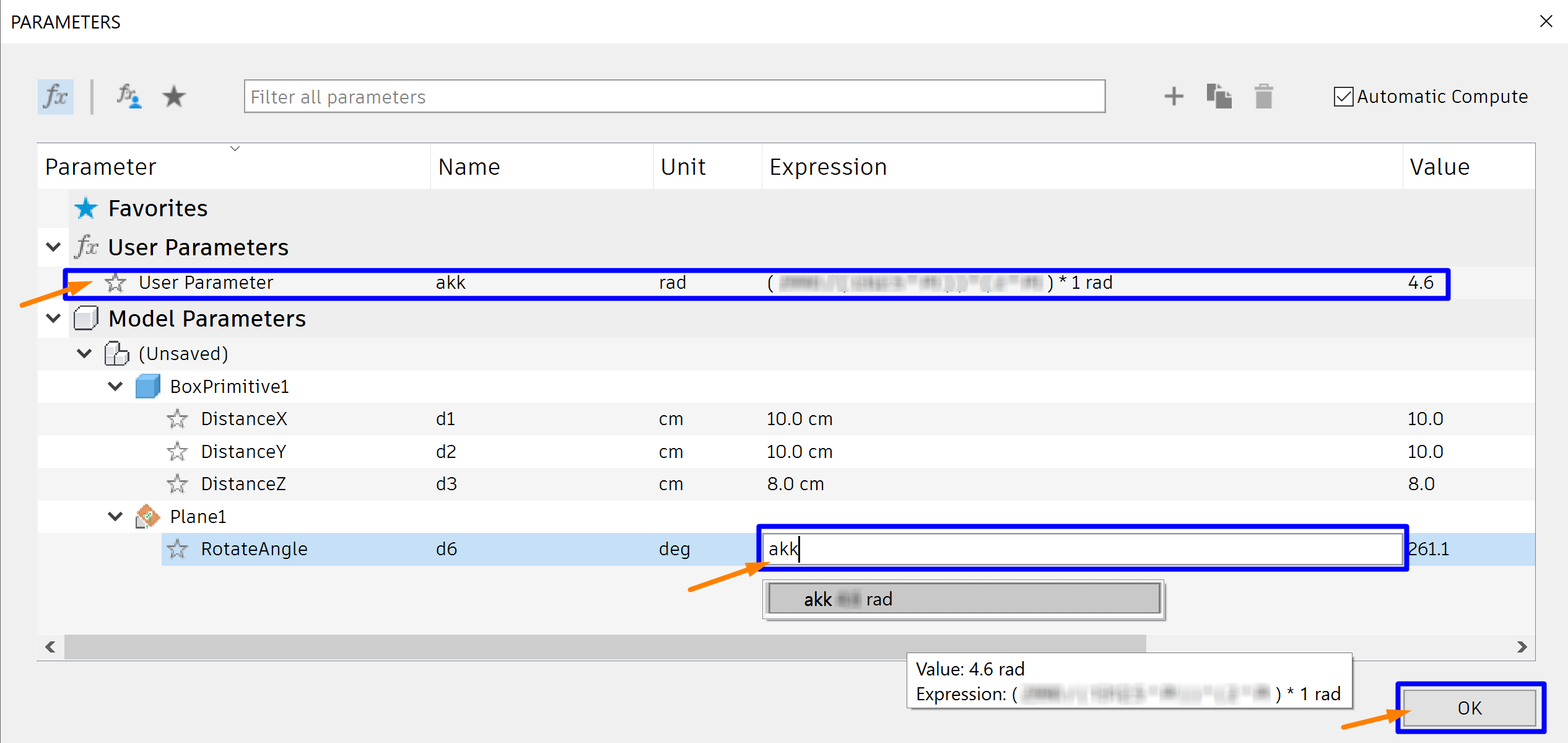Click the copy parameters icon

1219,97
